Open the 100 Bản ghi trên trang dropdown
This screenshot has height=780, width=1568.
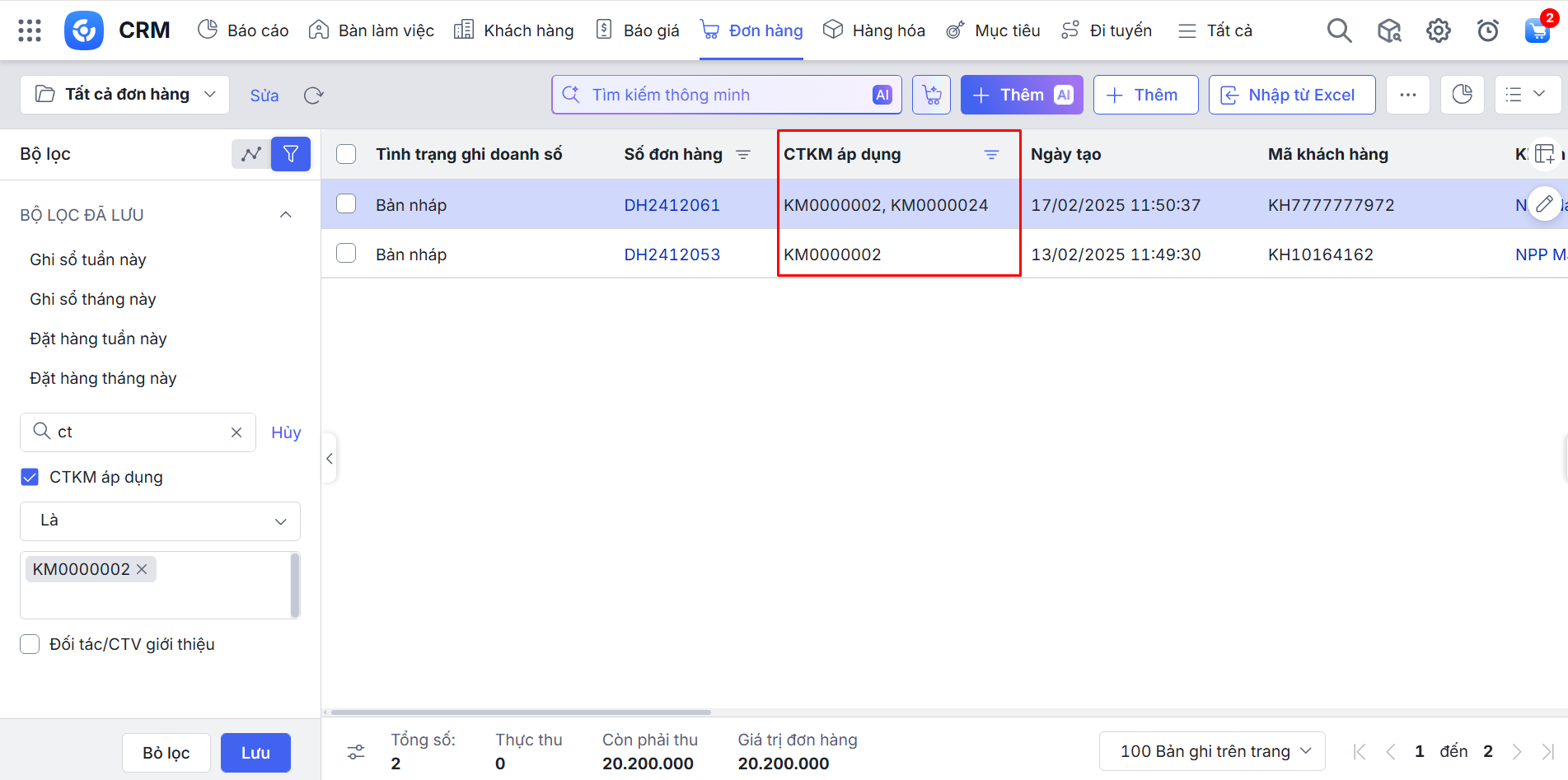pyautogui.click(x=1212, y=751)
